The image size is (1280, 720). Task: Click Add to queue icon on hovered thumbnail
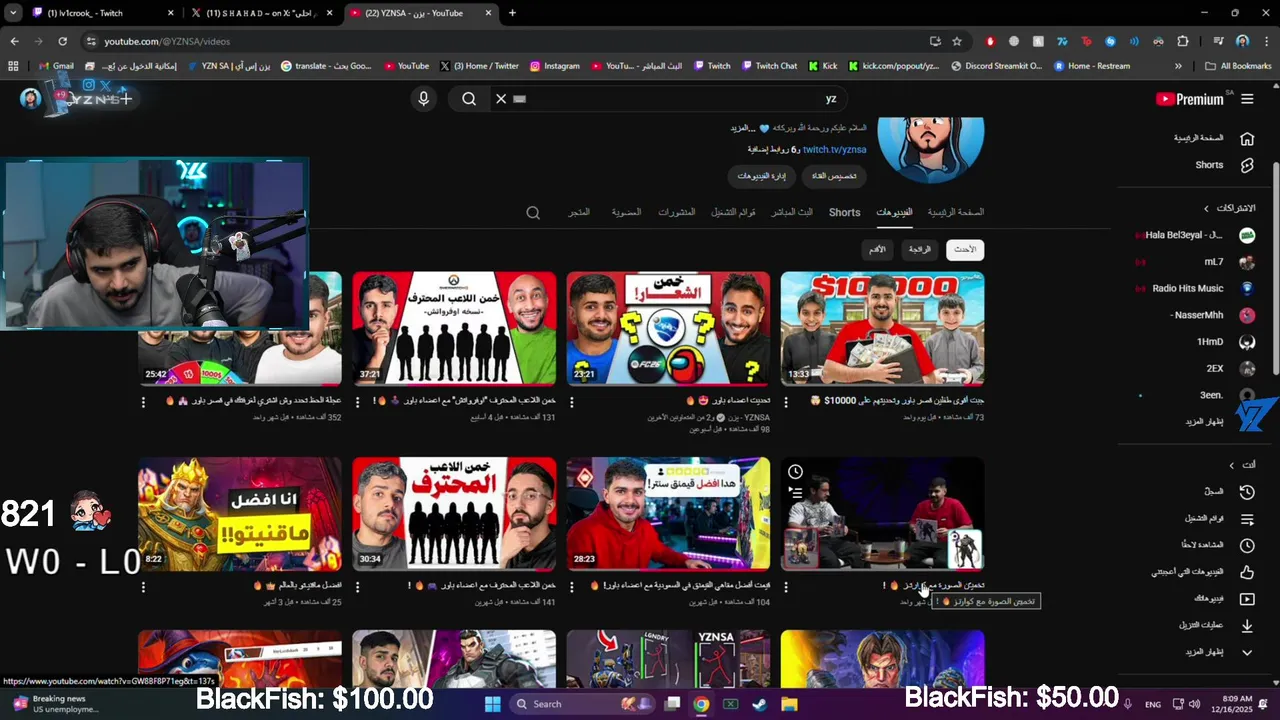795,493
